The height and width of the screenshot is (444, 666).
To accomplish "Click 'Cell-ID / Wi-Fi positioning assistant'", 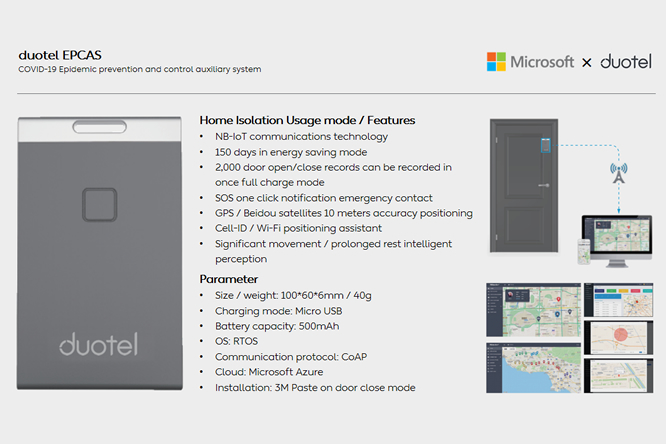I will click(298, 228).
